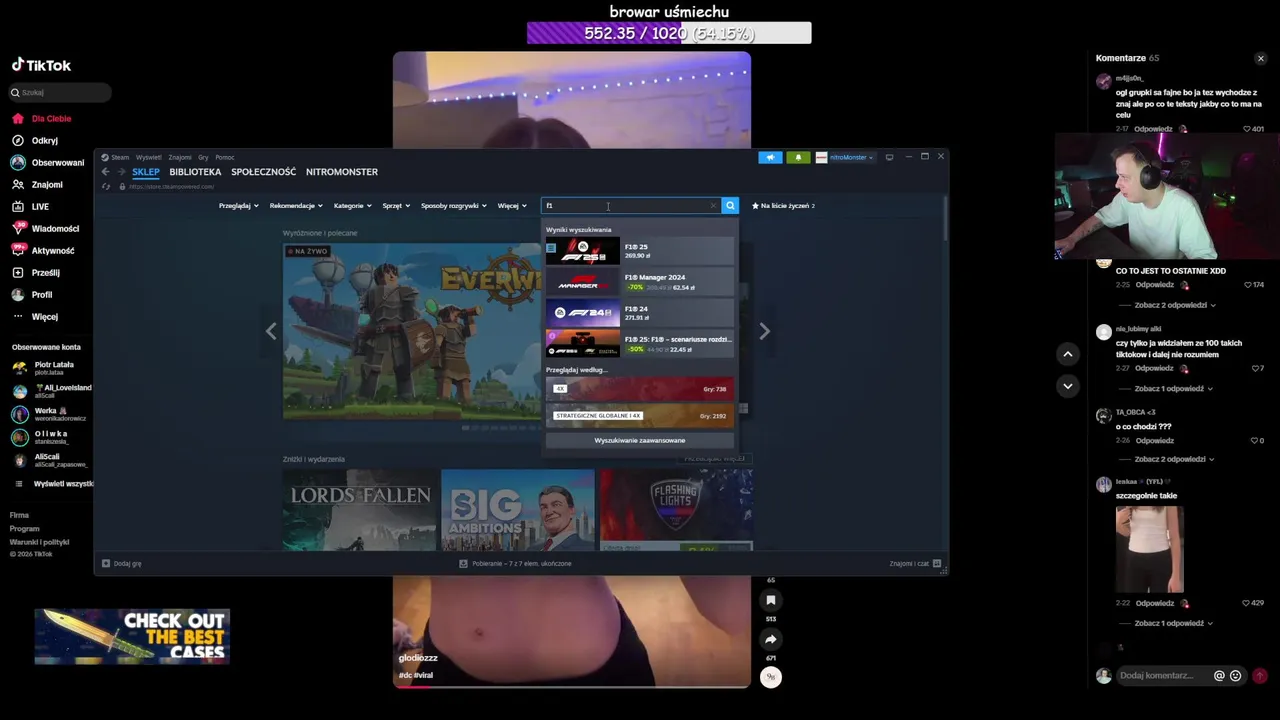Open emoji picker in comment box
The image size is (1280, 720).
(x=1235, y=676)
